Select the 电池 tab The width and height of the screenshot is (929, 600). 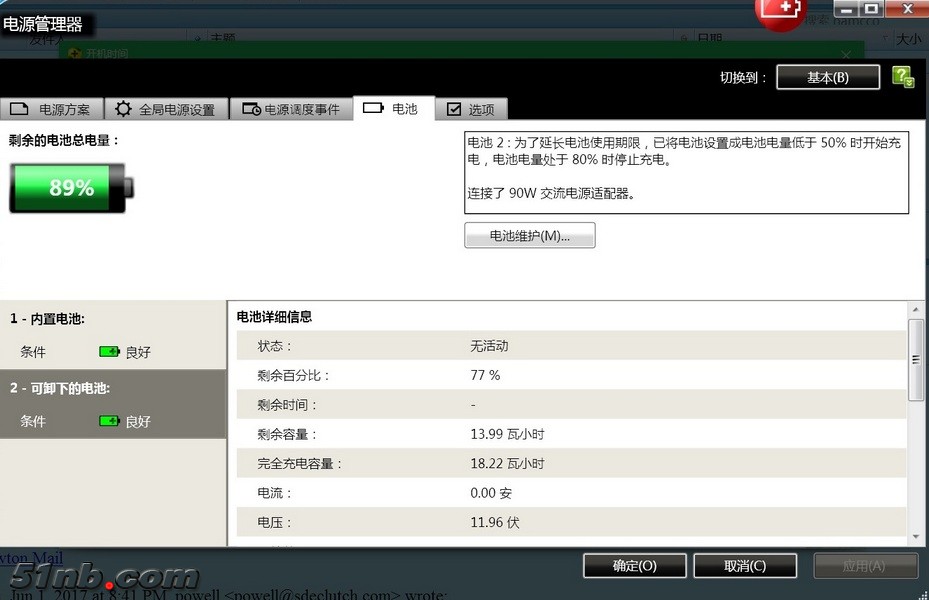click(393, 108)
